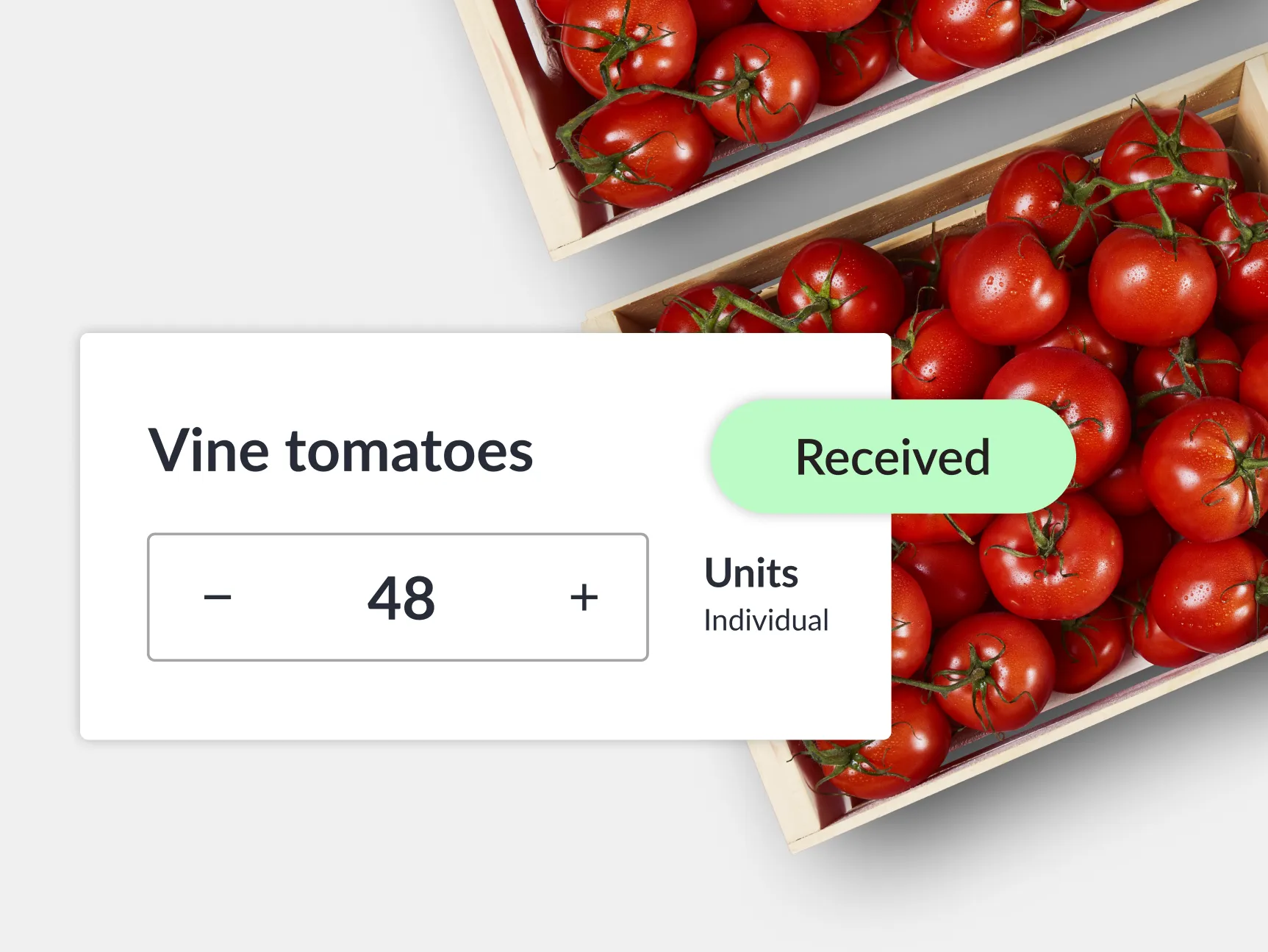This screenshot has width=1268, height=952.
Task: Select the Vine tomatoes product title
Action: (340, 451)
